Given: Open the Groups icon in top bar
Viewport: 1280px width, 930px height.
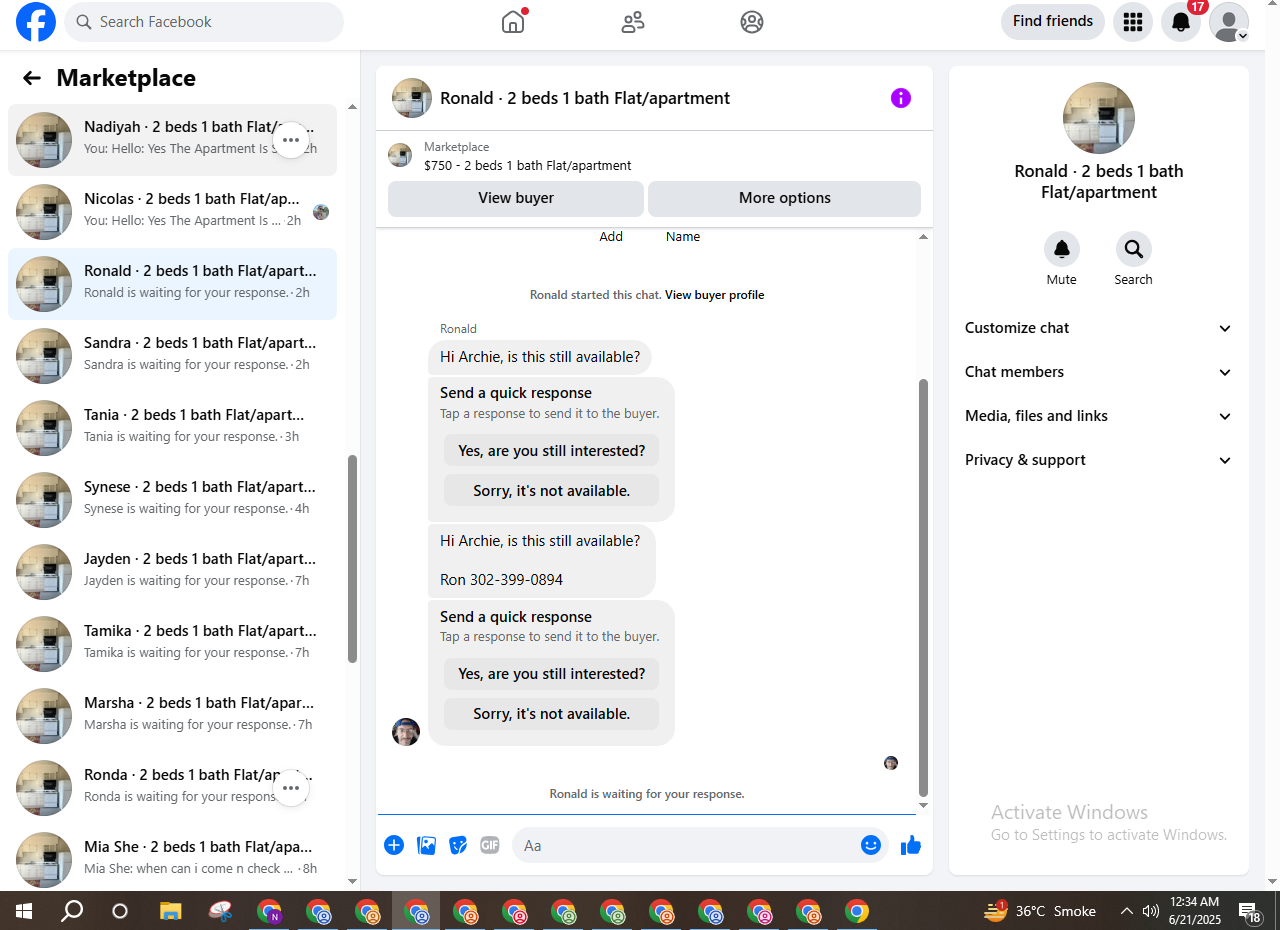Looking at the screenshot, I should tap(752, 22).
